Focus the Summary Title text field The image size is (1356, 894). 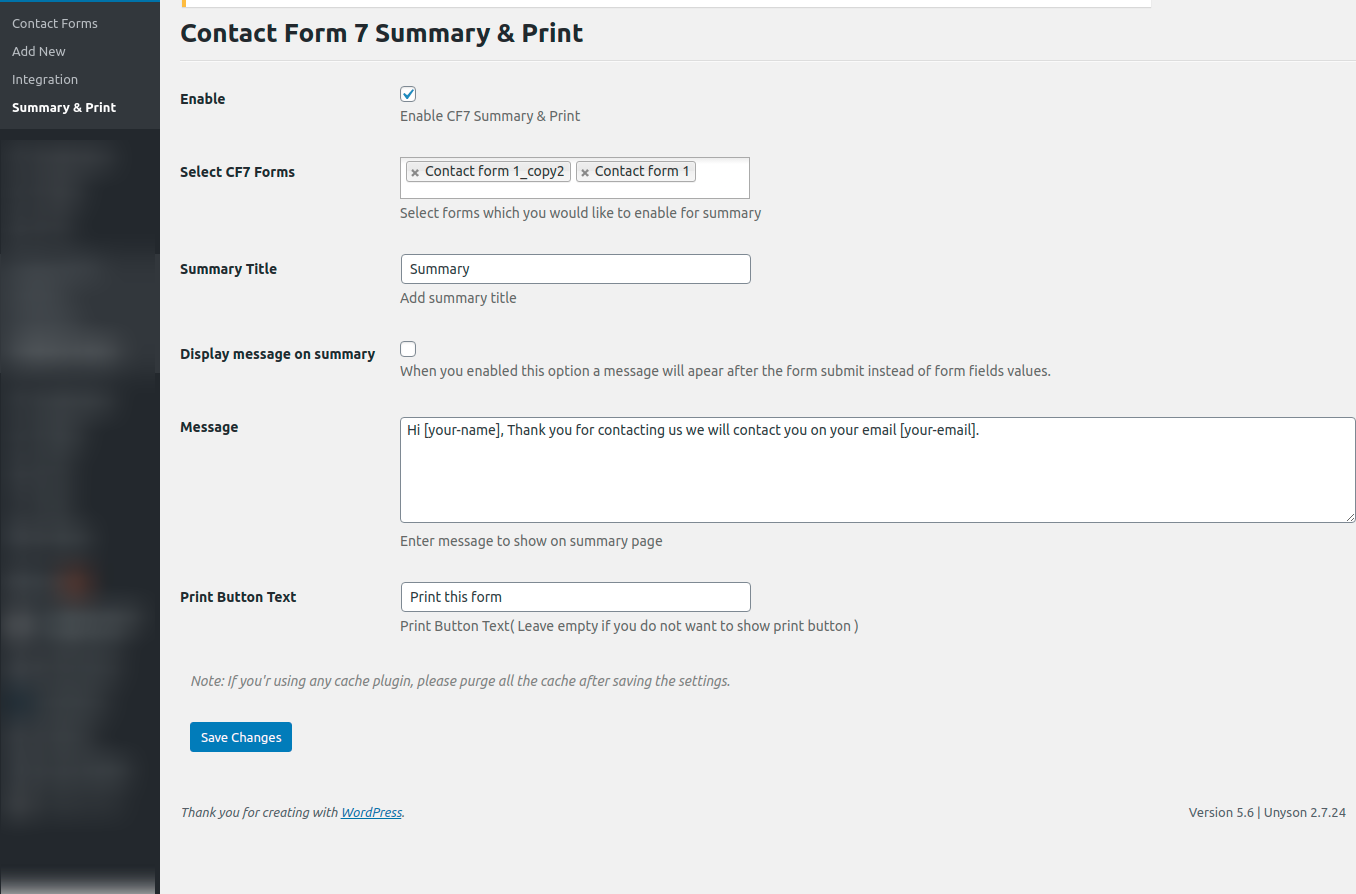(x=575, y=269)
